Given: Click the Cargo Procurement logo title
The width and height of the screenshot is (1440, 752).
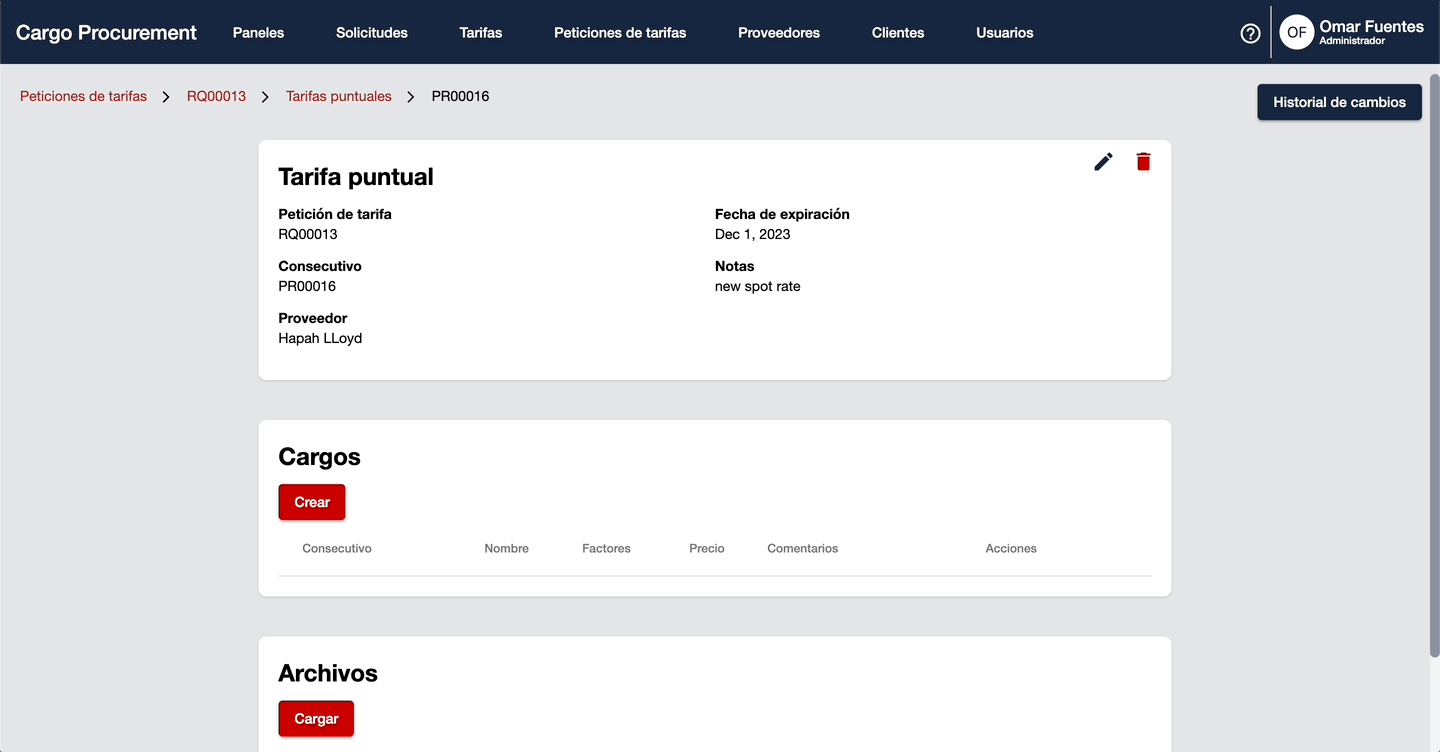Looking at the screenshot, I should click(106, 33).
